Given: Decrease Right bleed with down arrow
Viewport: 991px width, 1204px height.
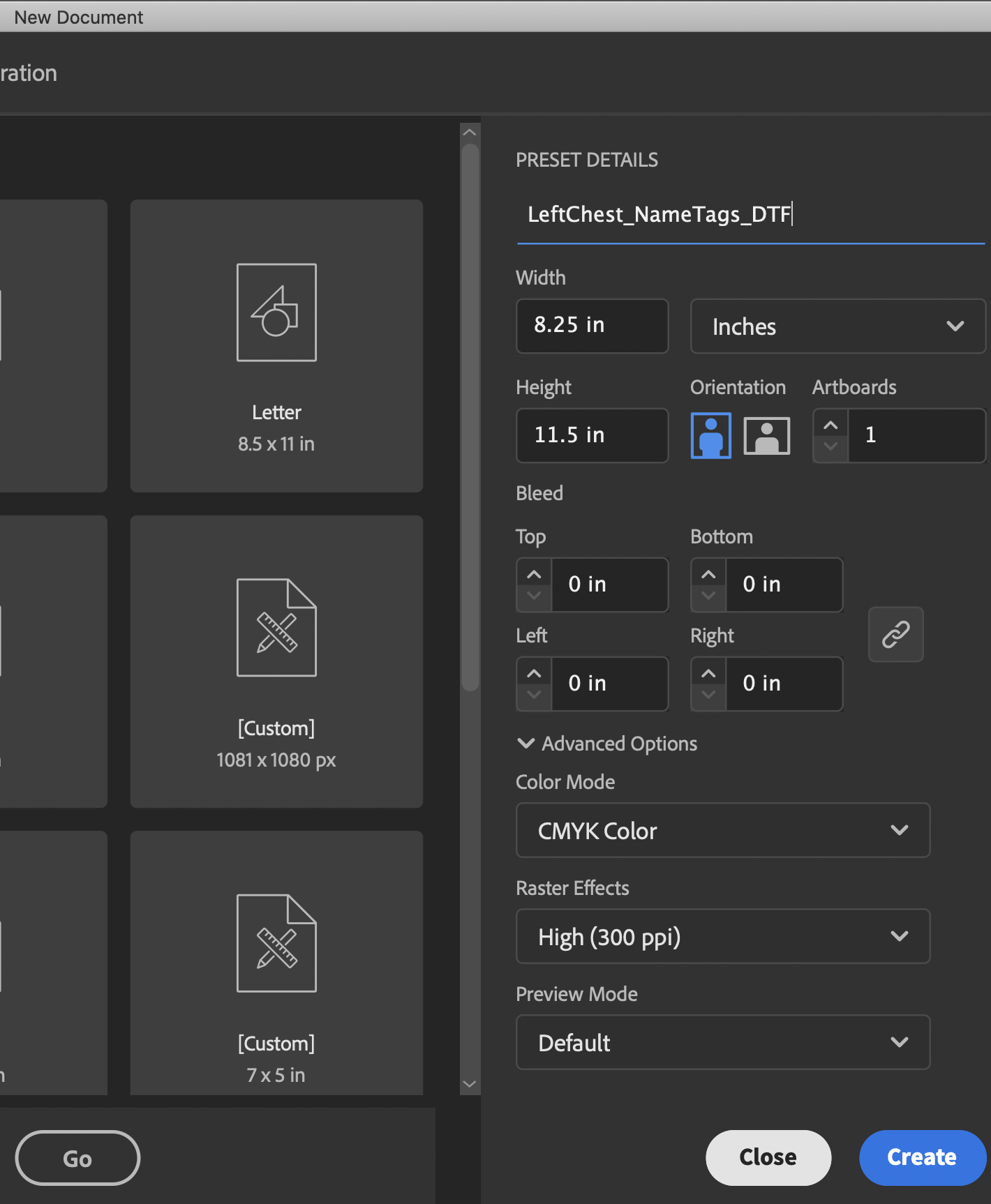Looking at the screenshot, I should click(708, 695).
